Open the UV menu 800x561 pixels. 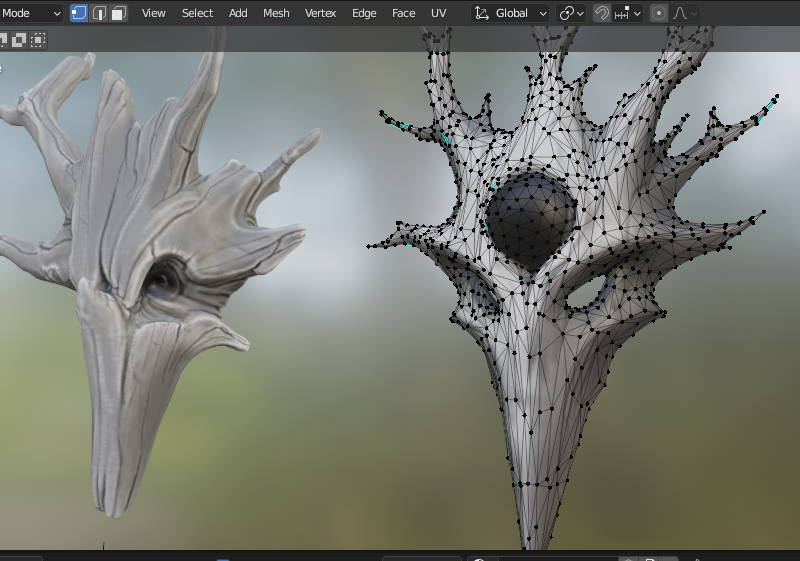438,13
